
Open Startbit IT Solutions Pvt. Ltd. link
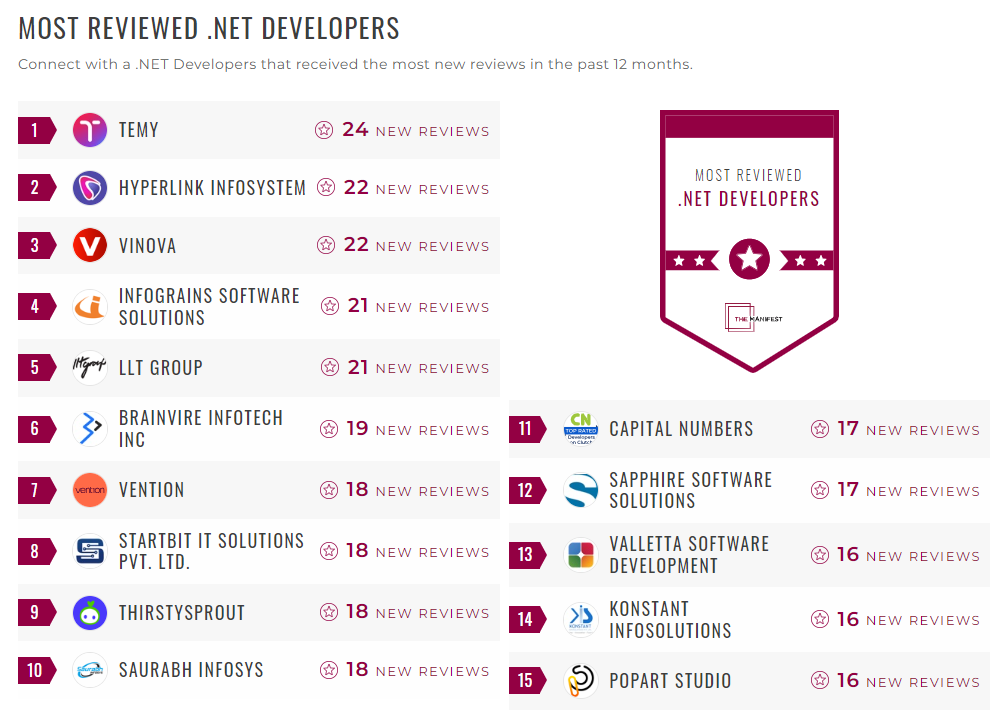211,551
